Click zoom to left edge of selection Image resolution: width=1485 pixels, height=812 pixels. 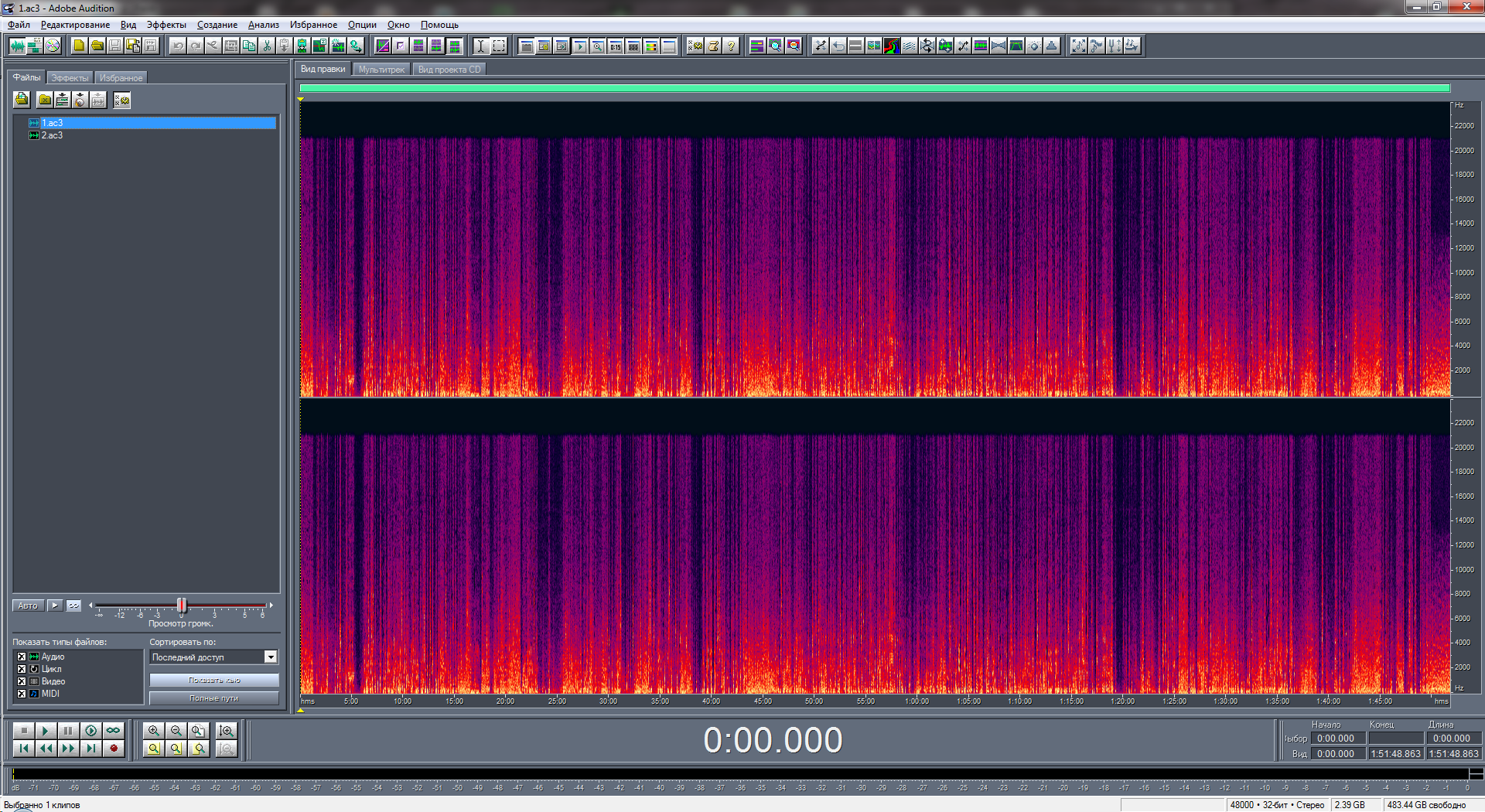(176, 749)
